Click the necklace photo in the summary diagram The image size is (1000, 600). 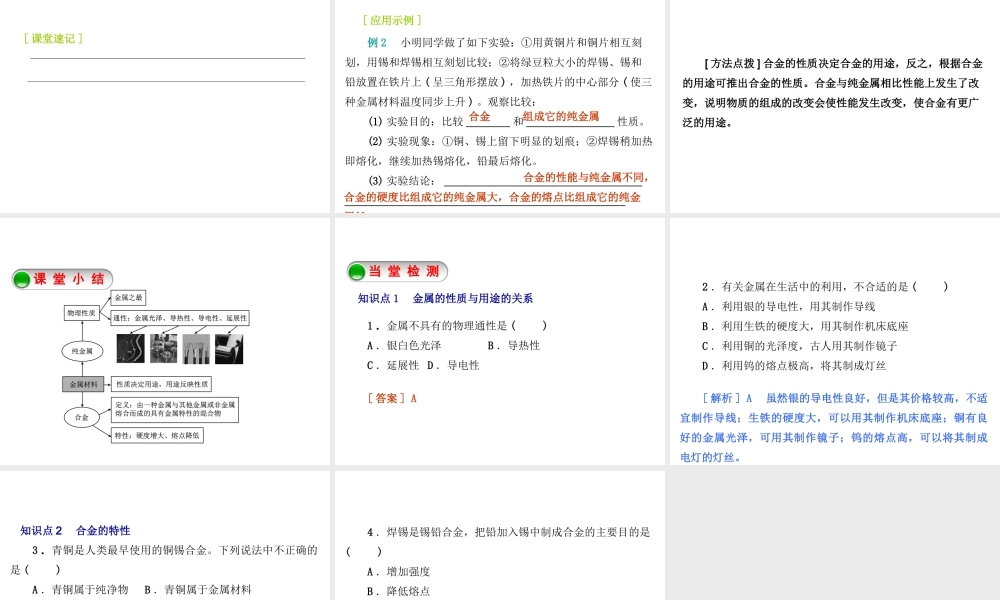click(x=131, y=349)
